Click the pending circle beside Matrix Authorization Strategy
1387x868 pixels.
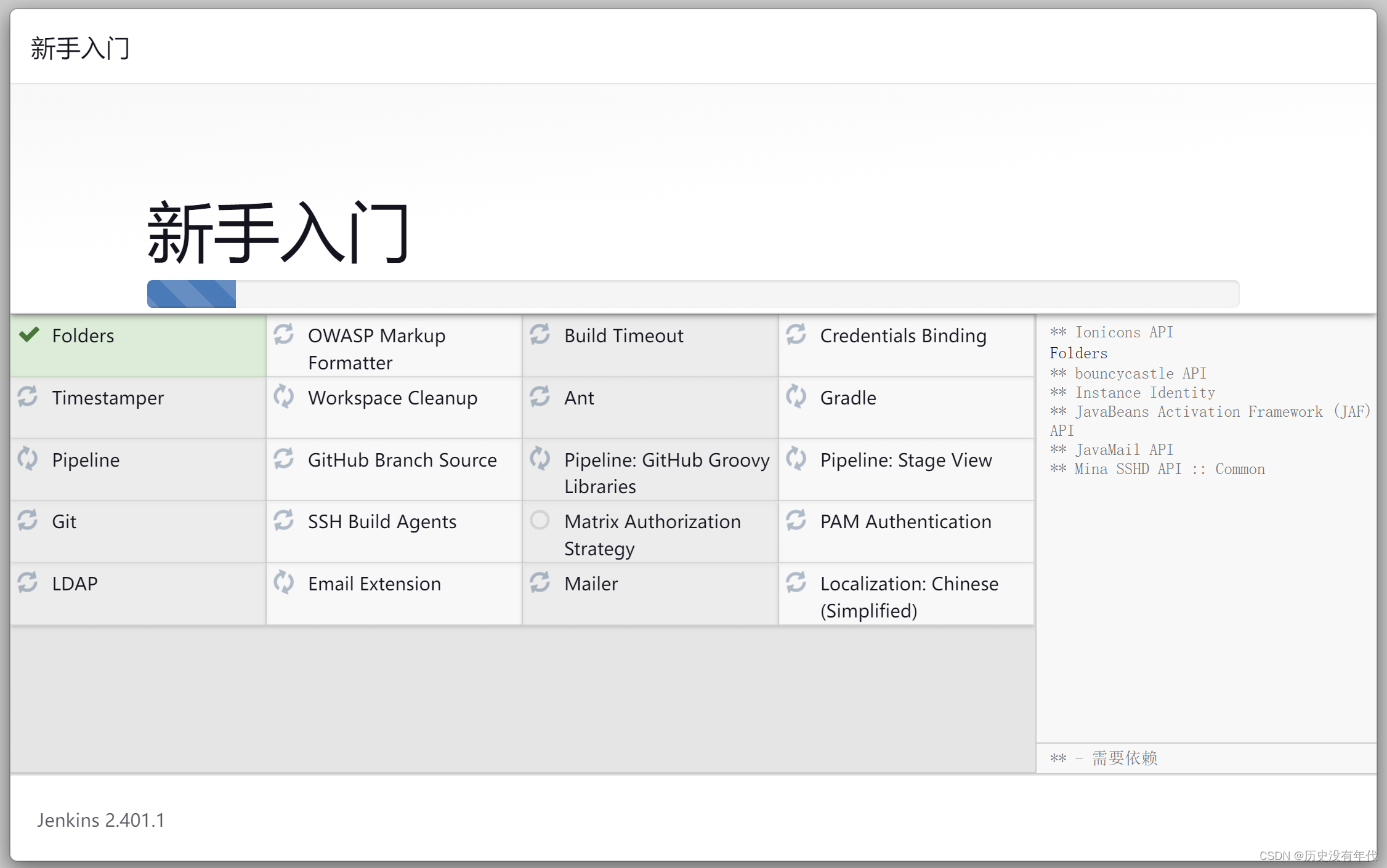[x=540, y=520]
